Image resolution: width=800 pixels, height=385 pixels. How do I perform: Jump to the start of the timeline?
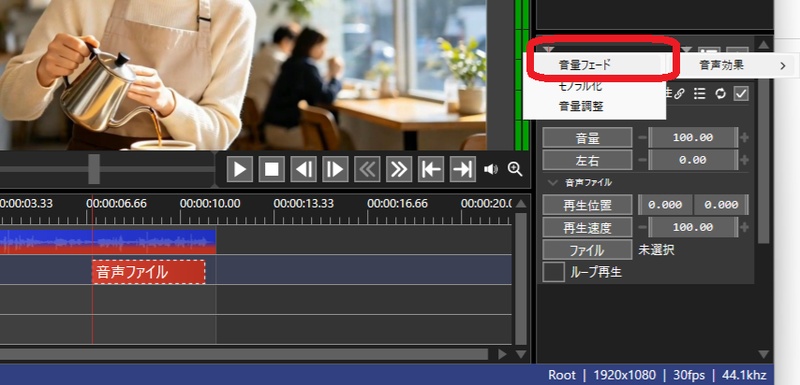(x=431, y=169)
